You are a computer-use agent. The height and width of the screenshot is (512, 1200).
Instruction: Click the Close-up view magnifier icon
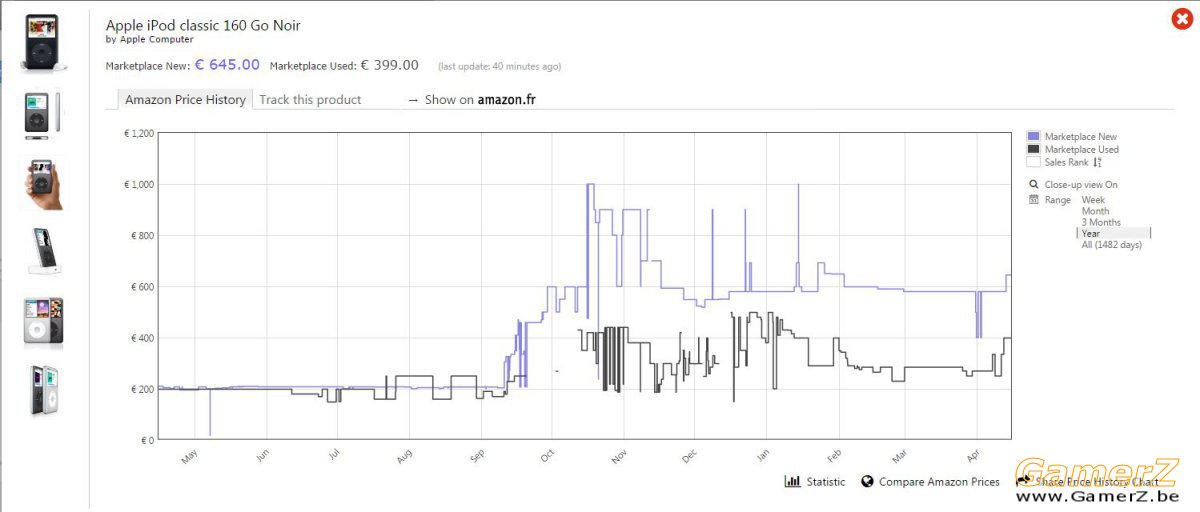[1033, 185]
